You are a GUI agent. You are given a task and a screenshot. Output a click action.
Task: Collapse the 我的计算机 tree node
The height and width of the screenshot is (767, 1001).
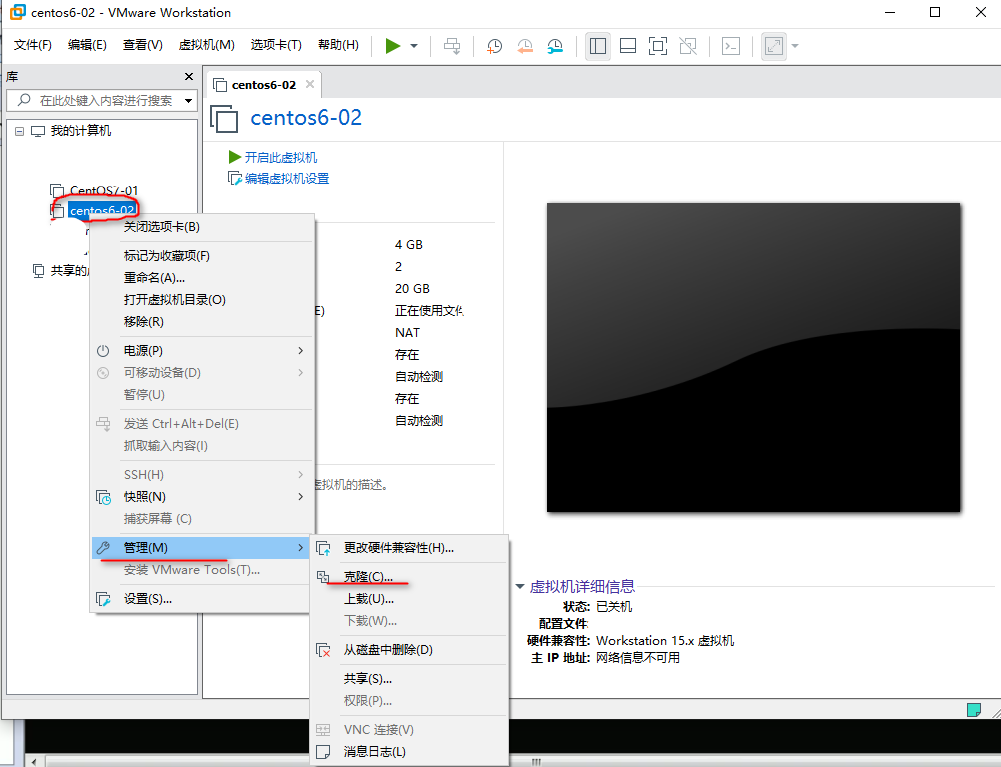point(19,131)
